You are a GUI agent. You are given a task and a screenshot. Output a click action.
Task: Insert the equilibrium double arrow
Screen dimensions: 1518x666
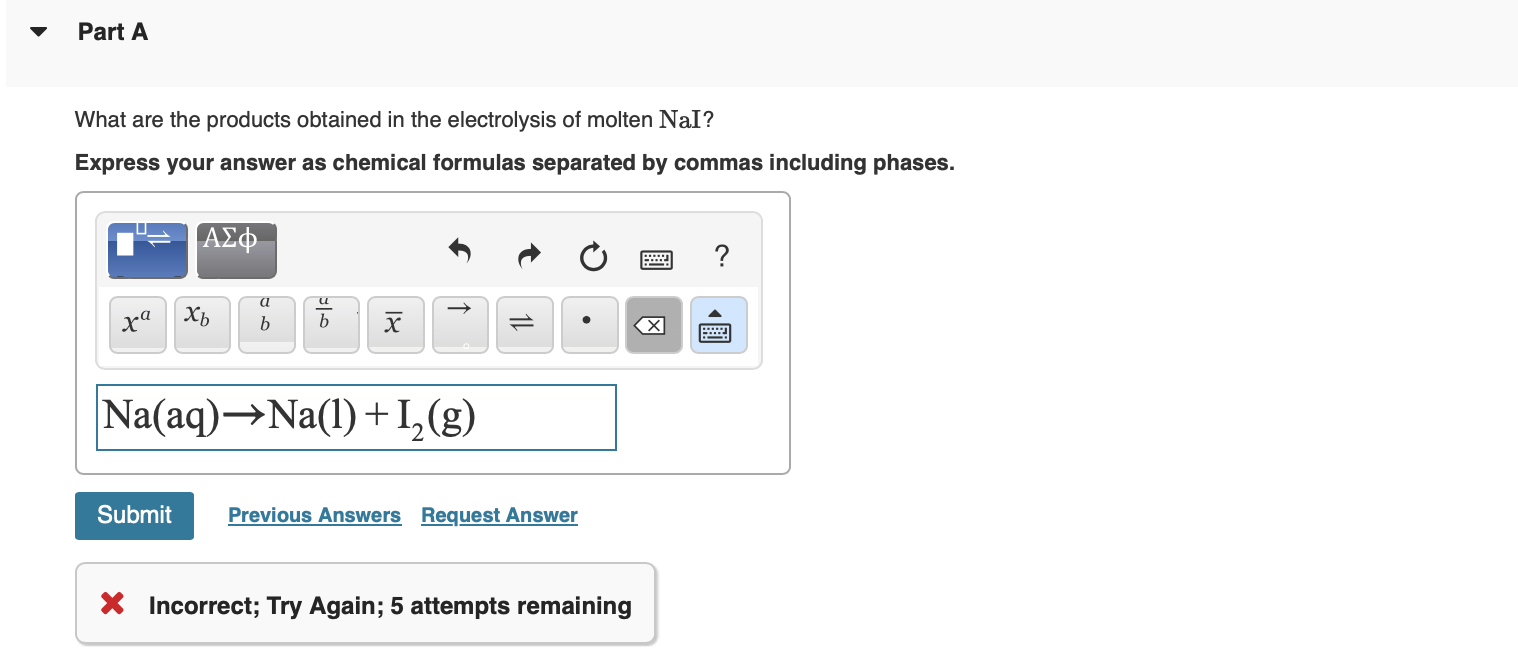pyautogui.click(x=524, y=324)
